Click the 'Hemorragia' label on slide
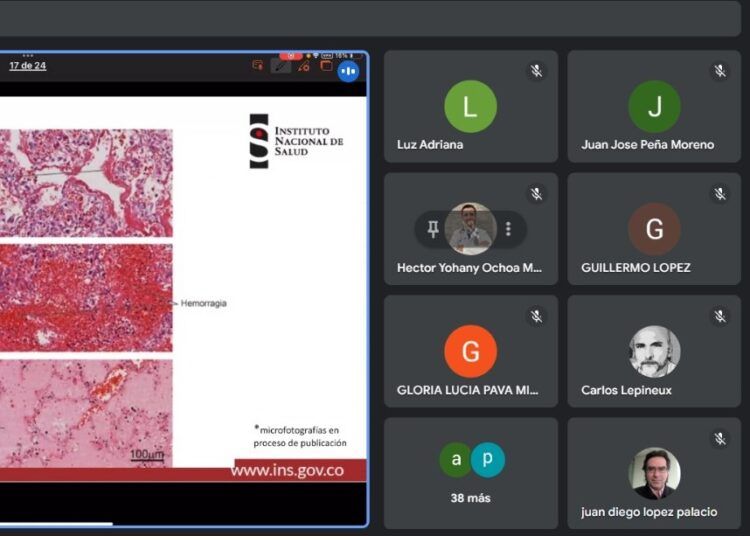Screen dimensions: 750x536 pos(203,303)
